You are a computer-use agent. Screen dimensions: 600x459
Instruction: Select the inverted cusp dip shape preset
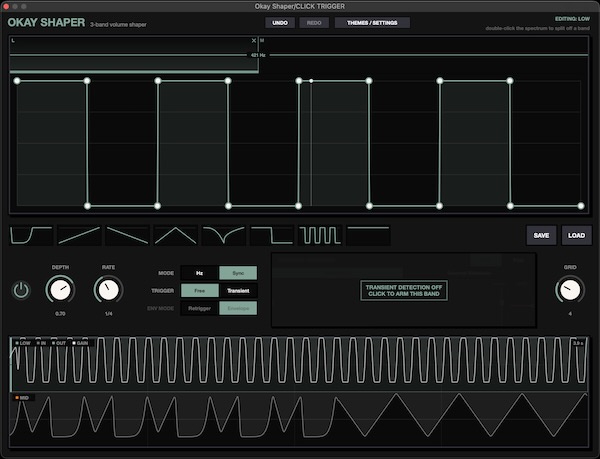pos(224,235)
